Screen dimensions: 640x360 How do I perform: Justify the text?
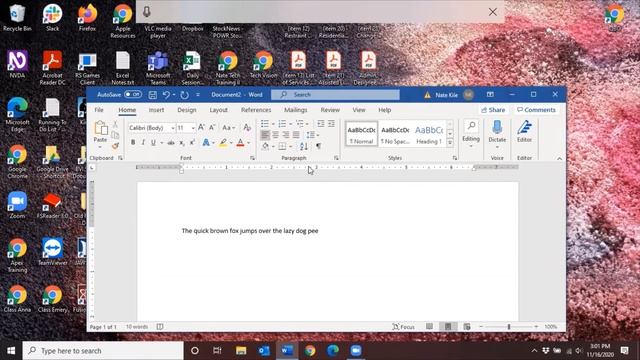296,135
